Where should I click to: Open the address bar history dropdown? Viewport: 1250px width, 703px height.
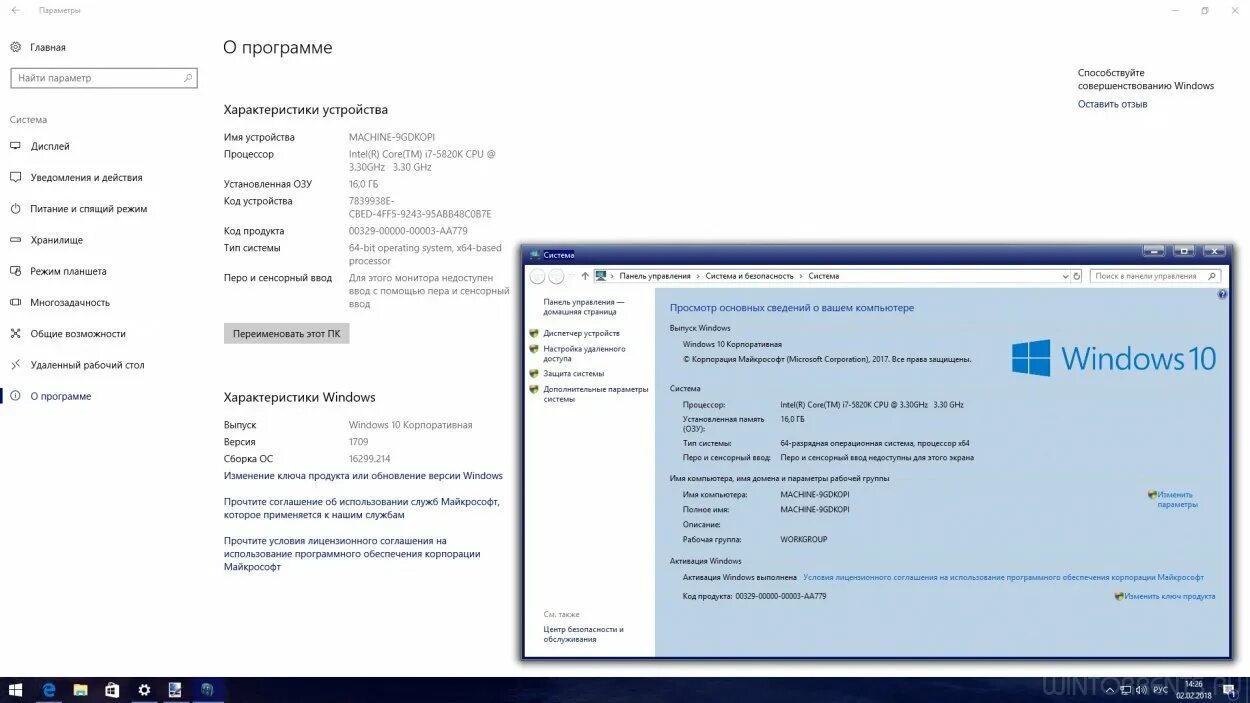(x=1065, y=276)
